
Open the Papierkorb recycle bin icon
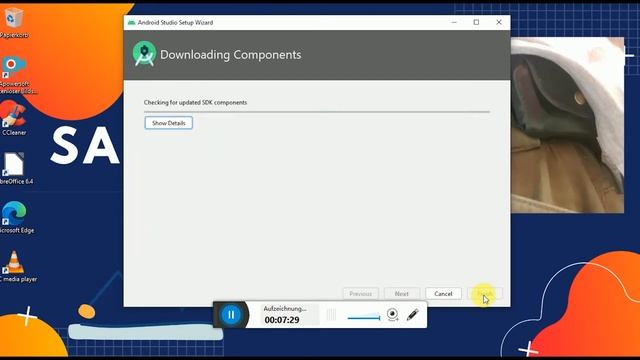tap(14, 22)
